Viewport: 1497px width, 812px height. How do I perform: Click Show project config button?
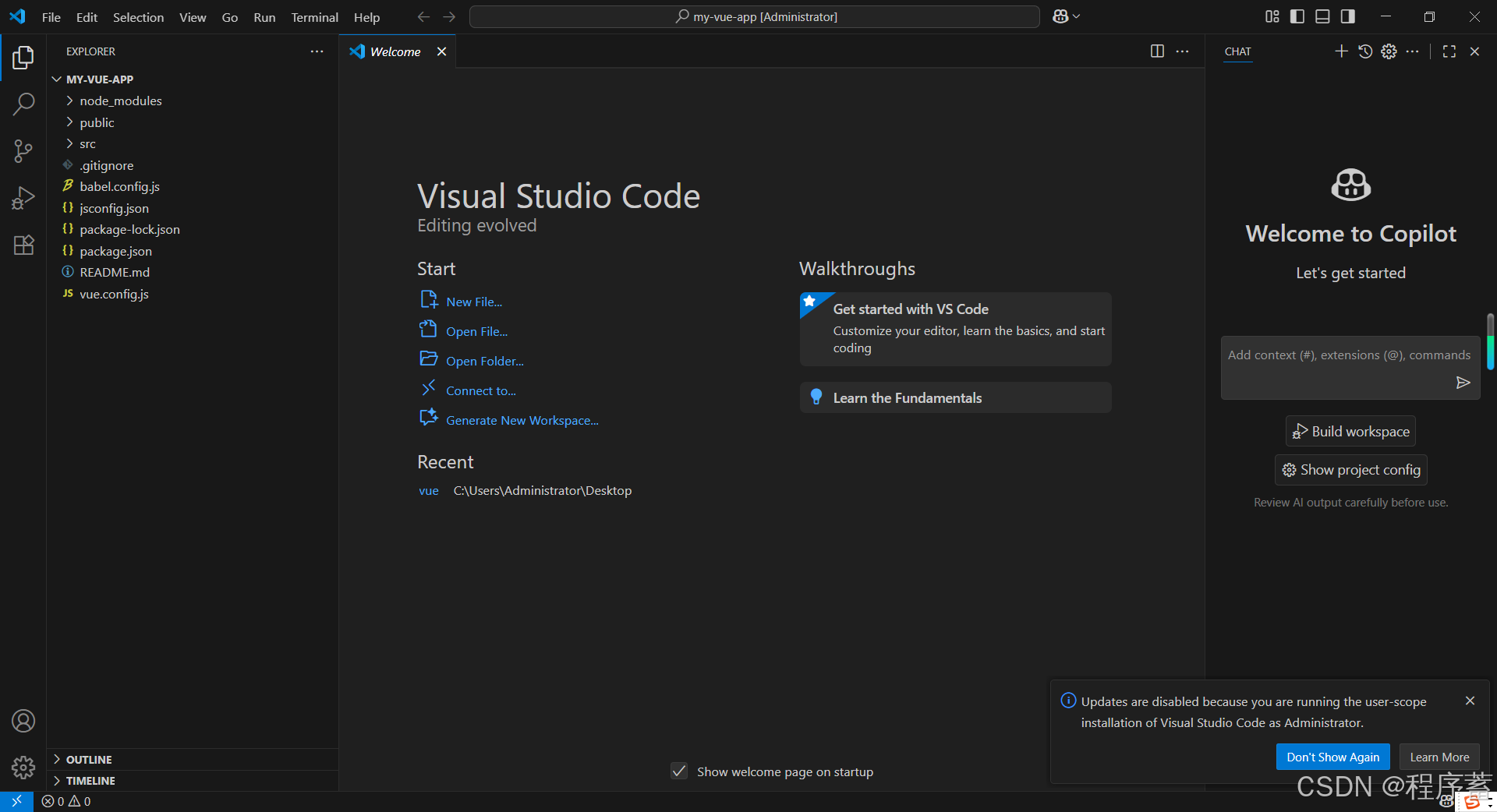pos(1350,470)
